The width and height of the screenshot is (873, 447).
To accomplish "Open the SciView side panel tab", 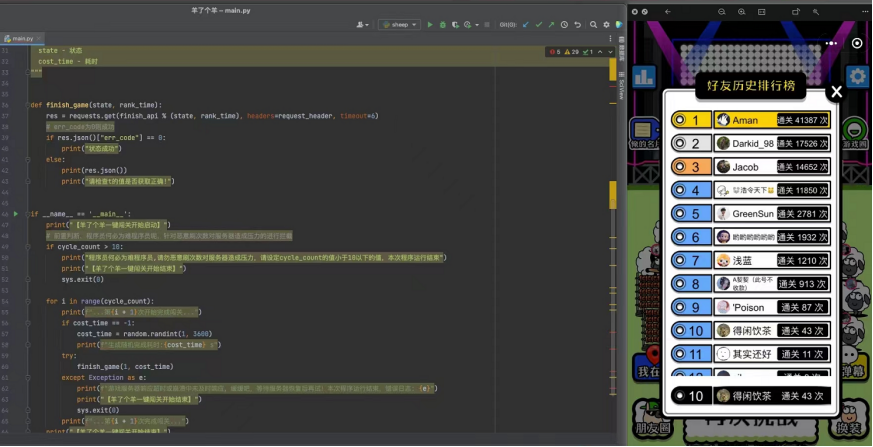I will click(x=620, y=88).
